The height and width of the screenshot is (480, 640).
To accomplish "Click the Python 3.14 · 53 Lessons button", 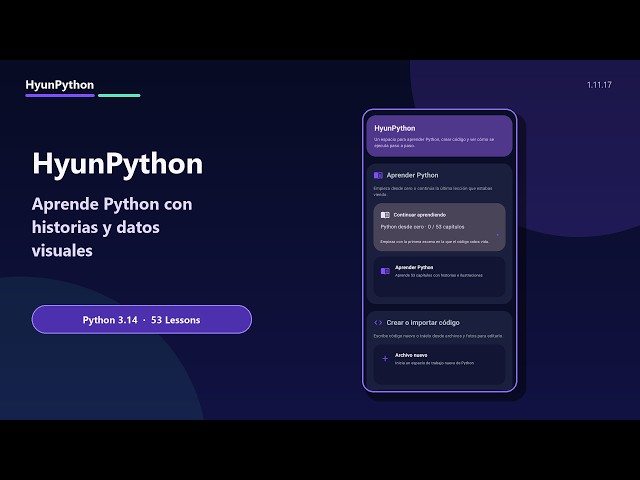I will click(142, 320).
